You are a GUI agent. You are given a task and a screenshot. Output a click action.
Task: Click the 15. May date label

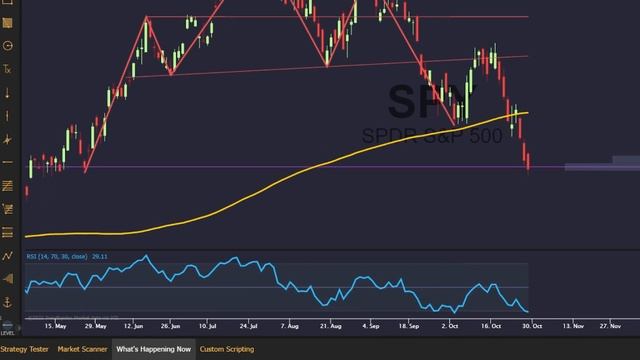pyautogui.click(x=56, y=326)
